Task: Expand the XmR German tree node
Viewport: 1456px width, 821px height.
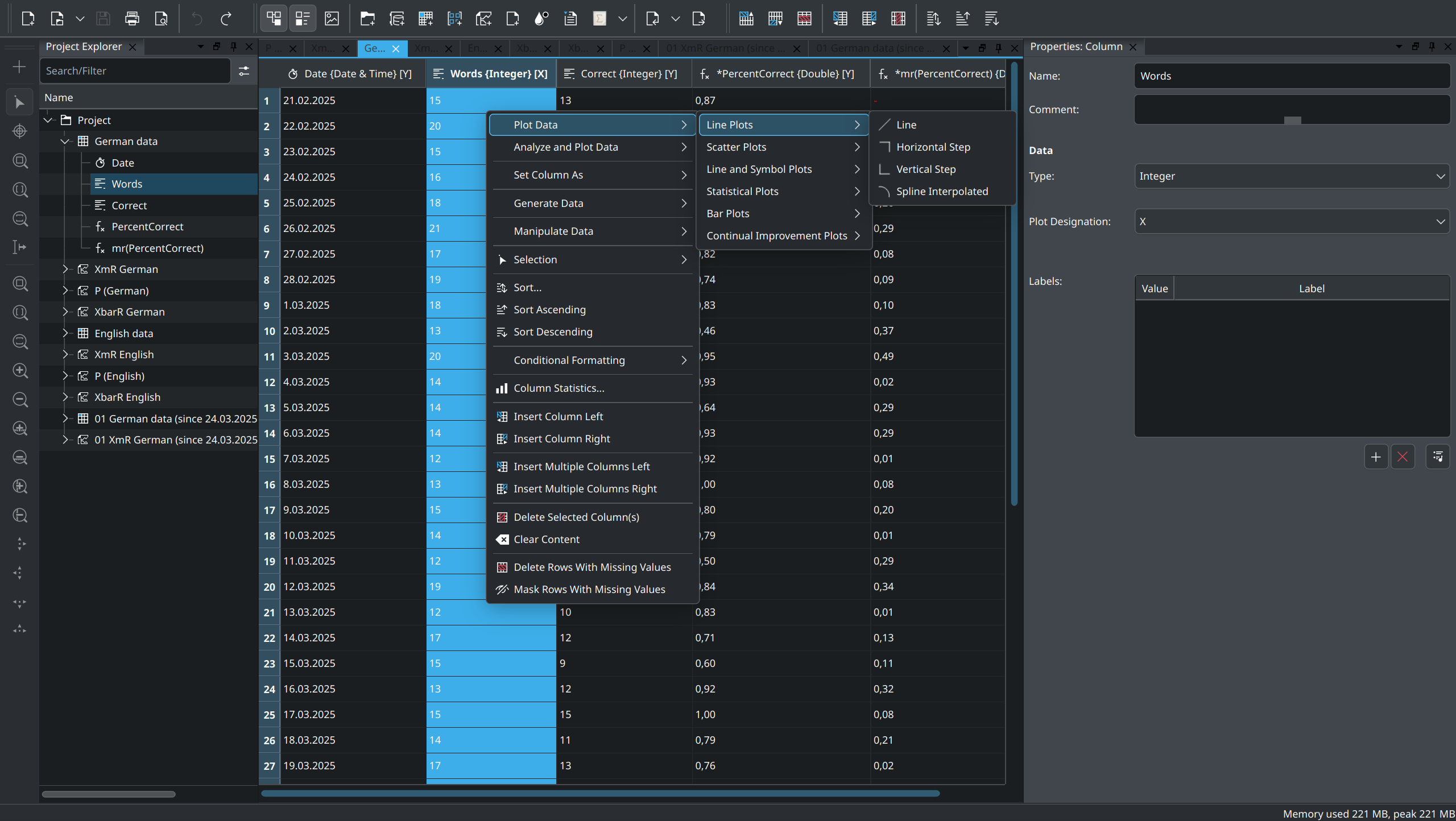Action: point(65,269)
